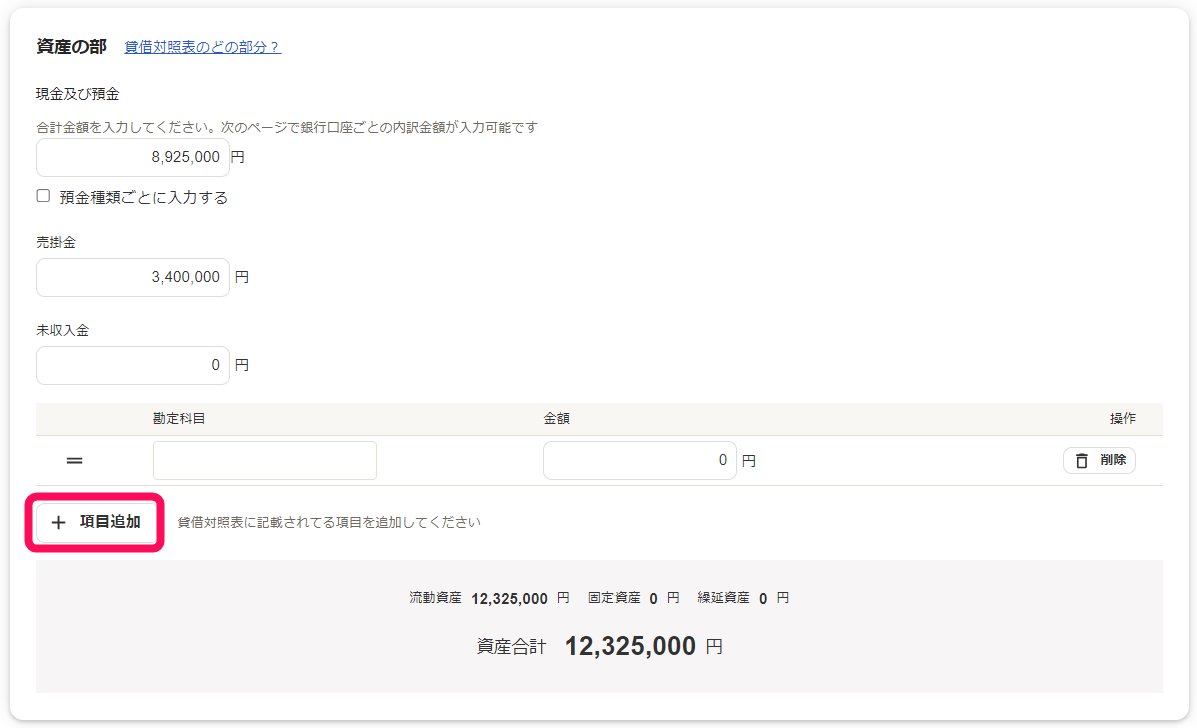Click the empty 勘定科目 input in the table row
This screenshot has width=1197, height=728.
point(264,461)
